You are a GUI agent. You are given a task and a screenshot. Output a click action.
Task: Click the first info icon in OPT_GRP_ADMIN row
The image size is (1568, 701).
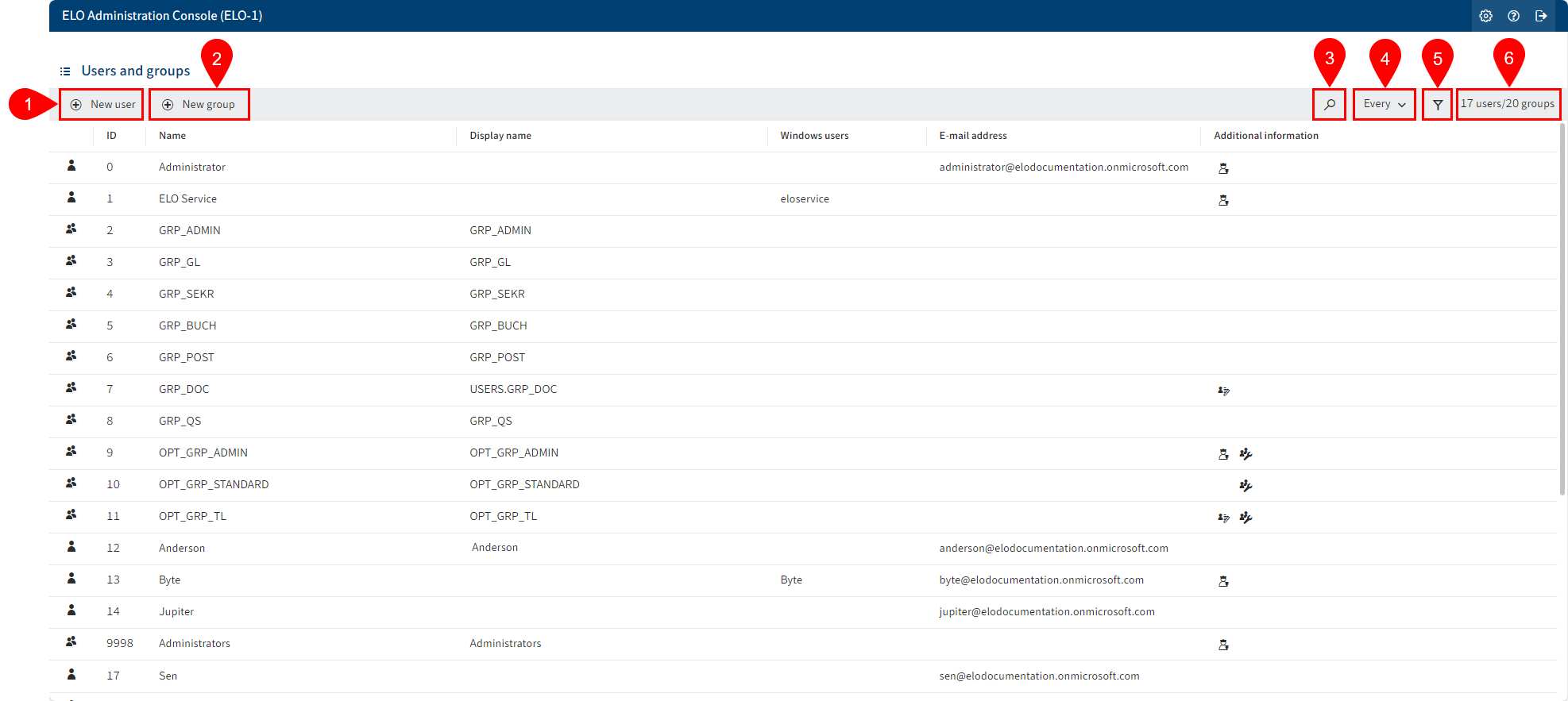point(1223,454)
